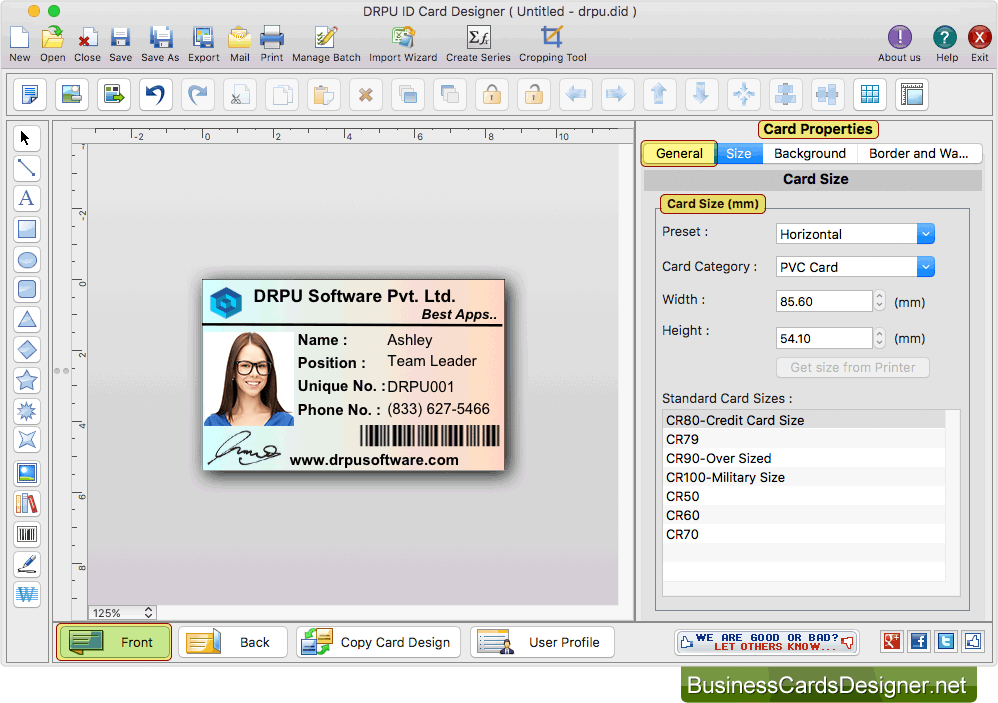Increase Width using the stepper arrow
The width and height of the screenshot is (998, 703).
click(878, 295)
